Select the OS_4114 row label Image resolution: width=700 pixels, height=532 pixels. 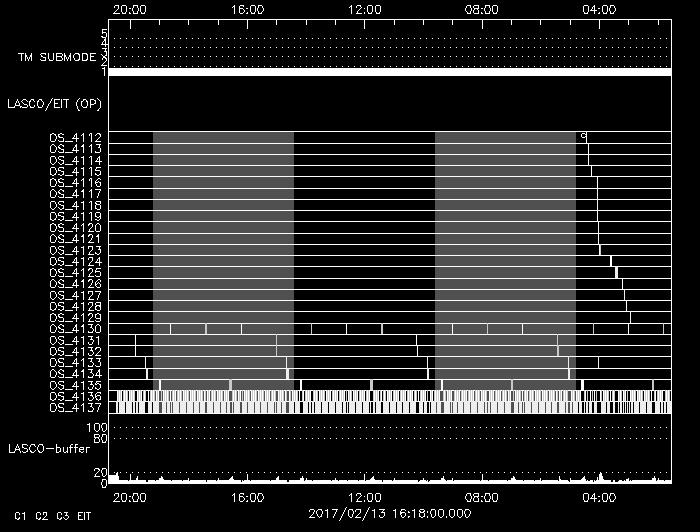pyautogui.click(x=75, y=160)
